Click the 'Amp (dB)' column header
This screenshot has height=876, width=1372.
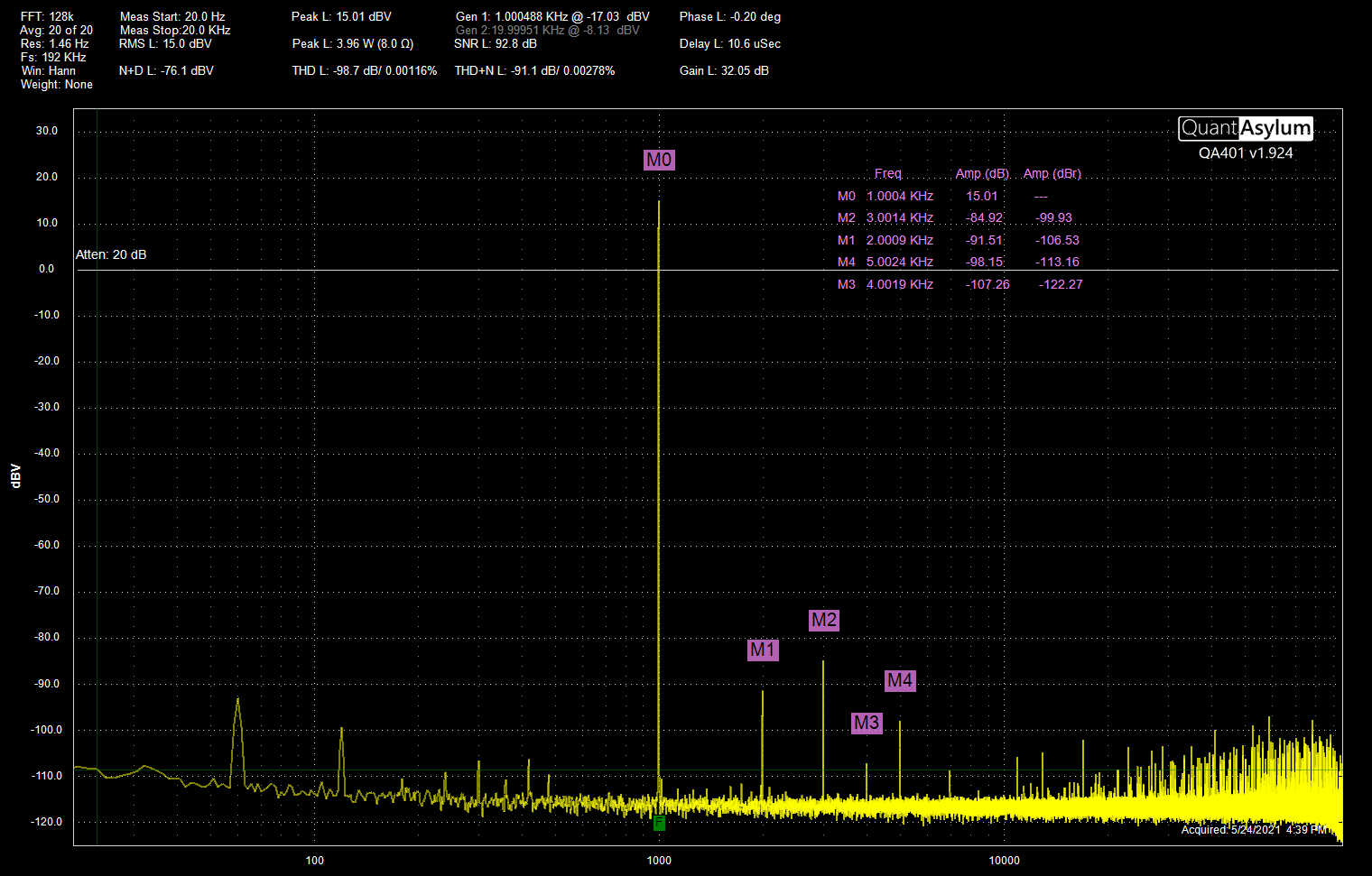982,173
